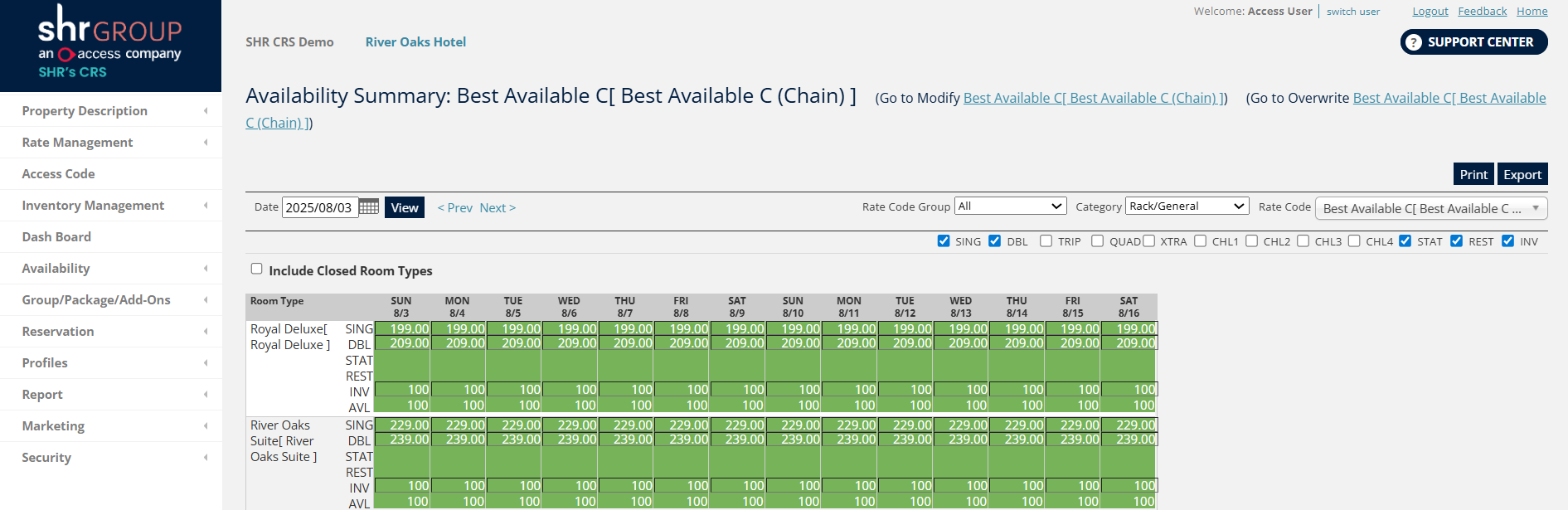This screenshot has width=1568, height=510.
Task: Enable the CHL3 checkbox
Action: (1303, 241)
